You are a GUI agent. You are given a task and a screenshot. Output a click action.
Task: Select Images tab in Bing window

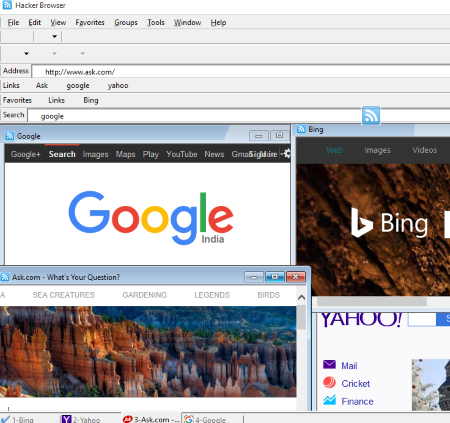pyautogui.click(x=377, y=150)
